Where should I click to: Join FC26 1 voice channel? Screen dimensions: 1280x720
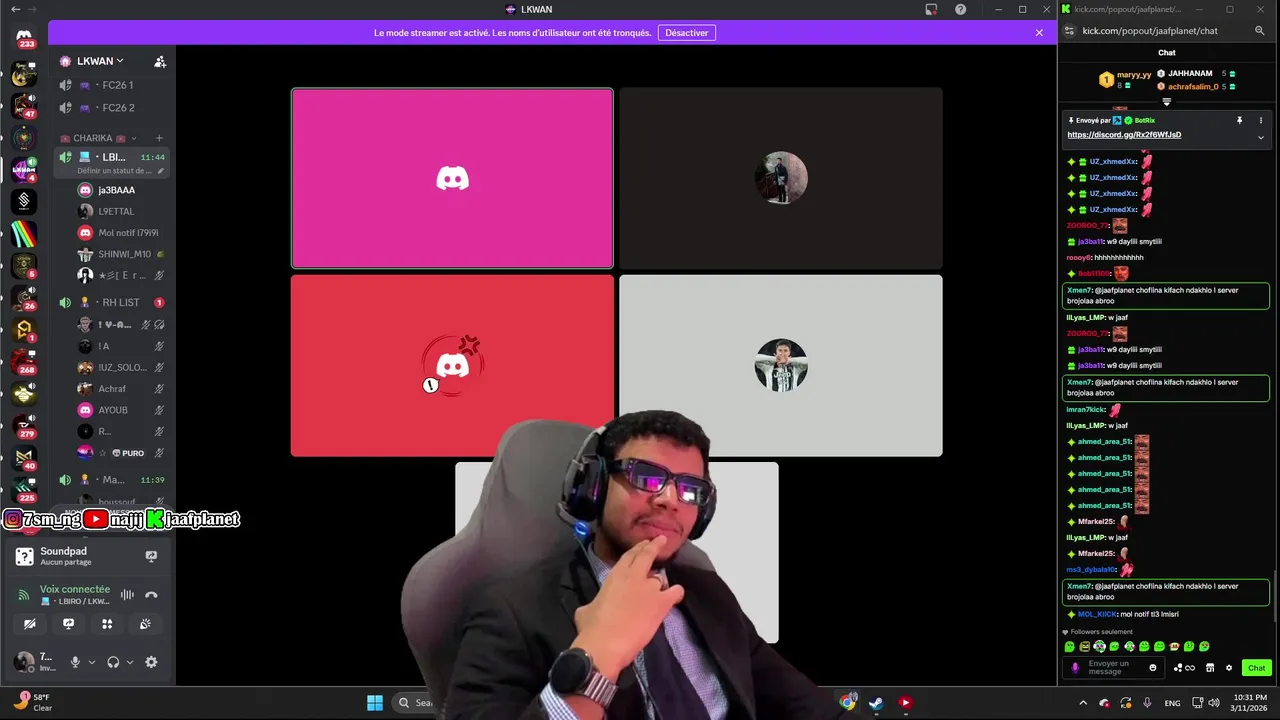(110, 85)
